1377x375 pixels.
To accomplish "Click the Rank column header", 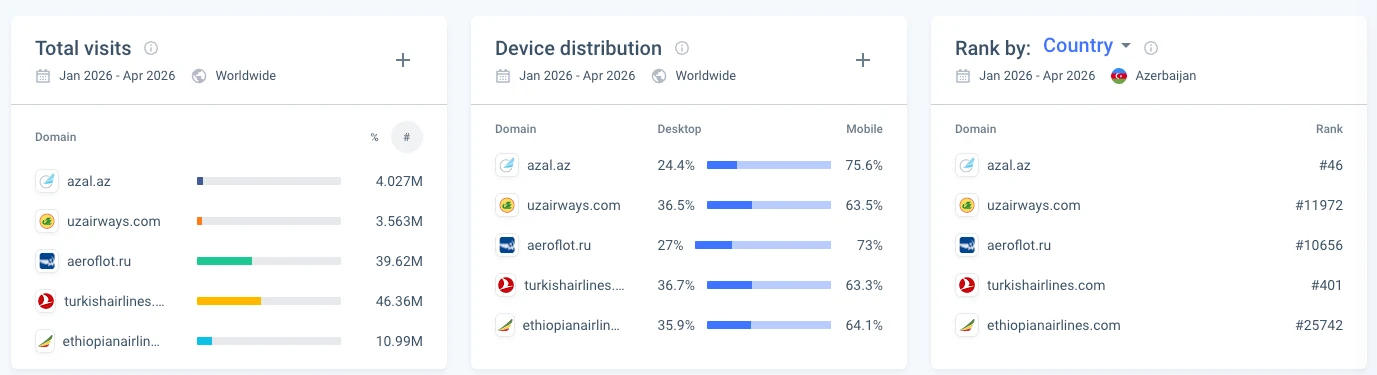I will click(x=1330, y=129).
